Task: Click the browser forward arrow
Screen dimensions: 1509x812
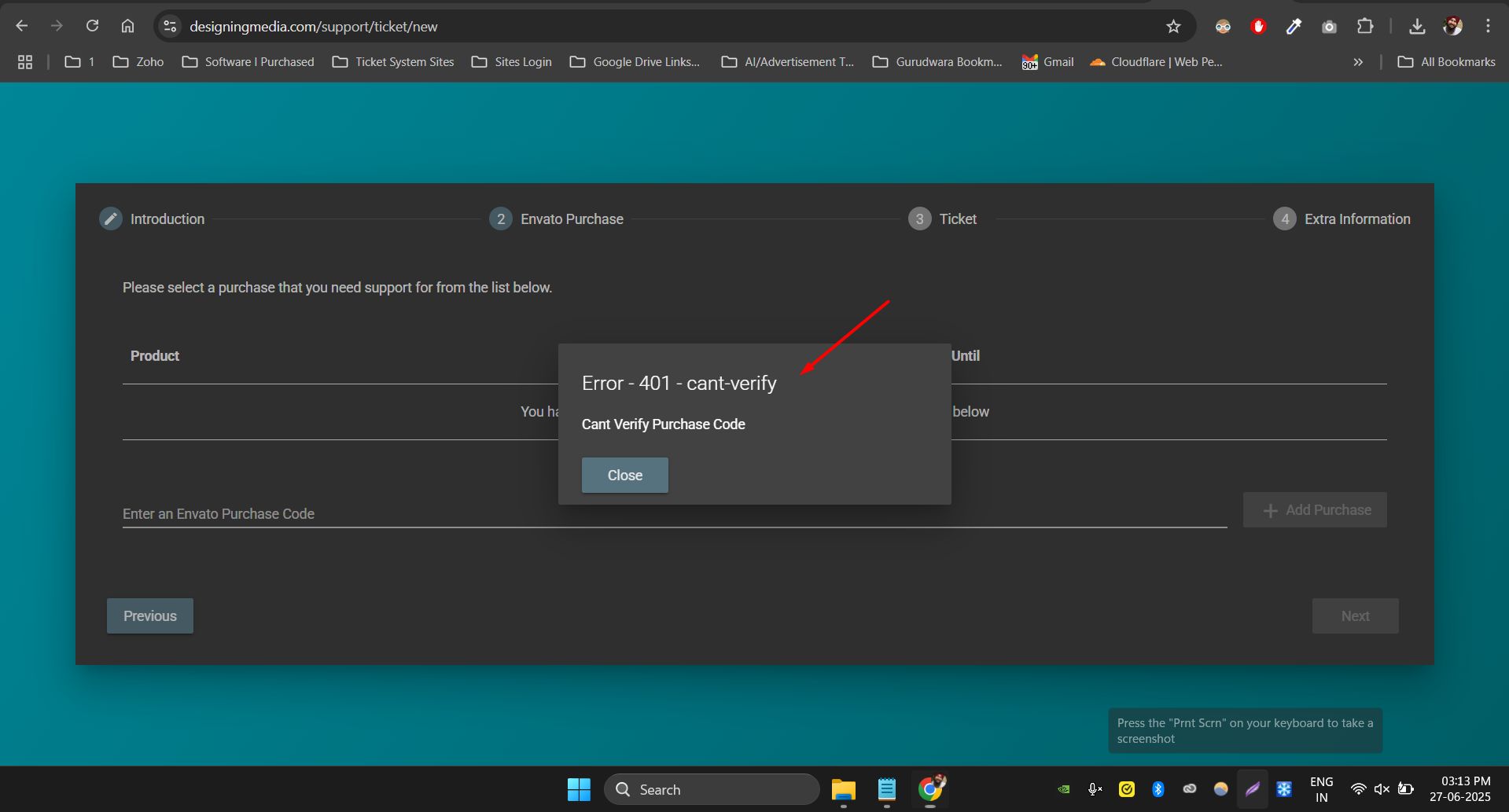Action: click(x=57, y=26)
